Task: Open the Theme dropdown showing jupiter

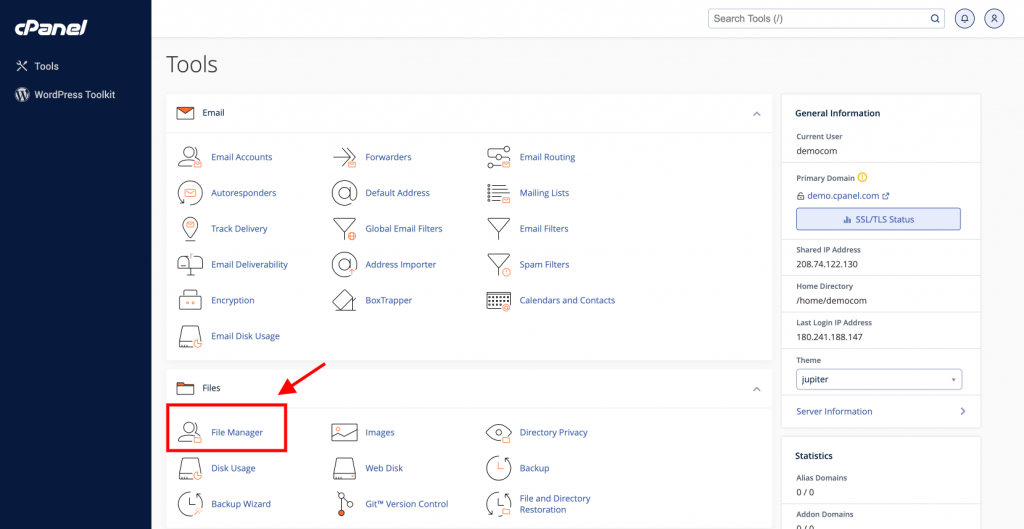Action: 879,380
